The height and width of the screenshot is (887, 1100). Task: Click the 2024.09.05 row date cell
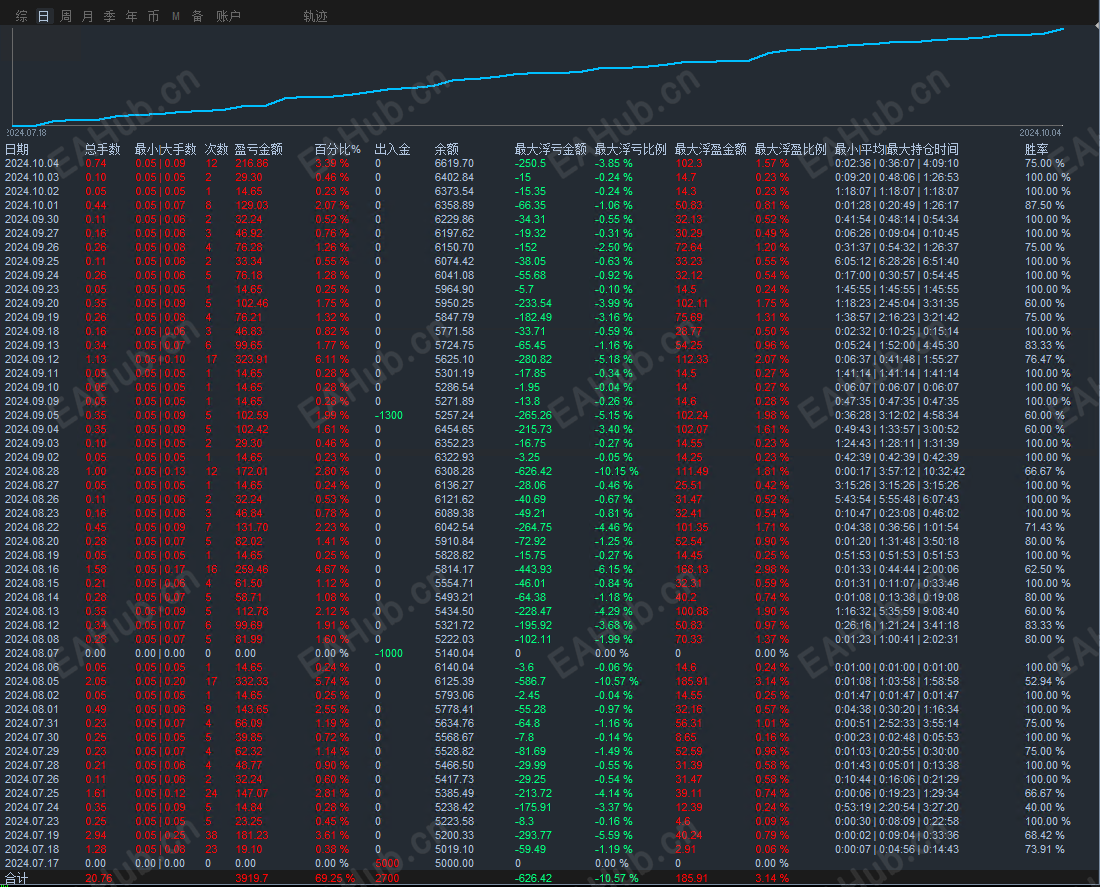pos(32,415)
